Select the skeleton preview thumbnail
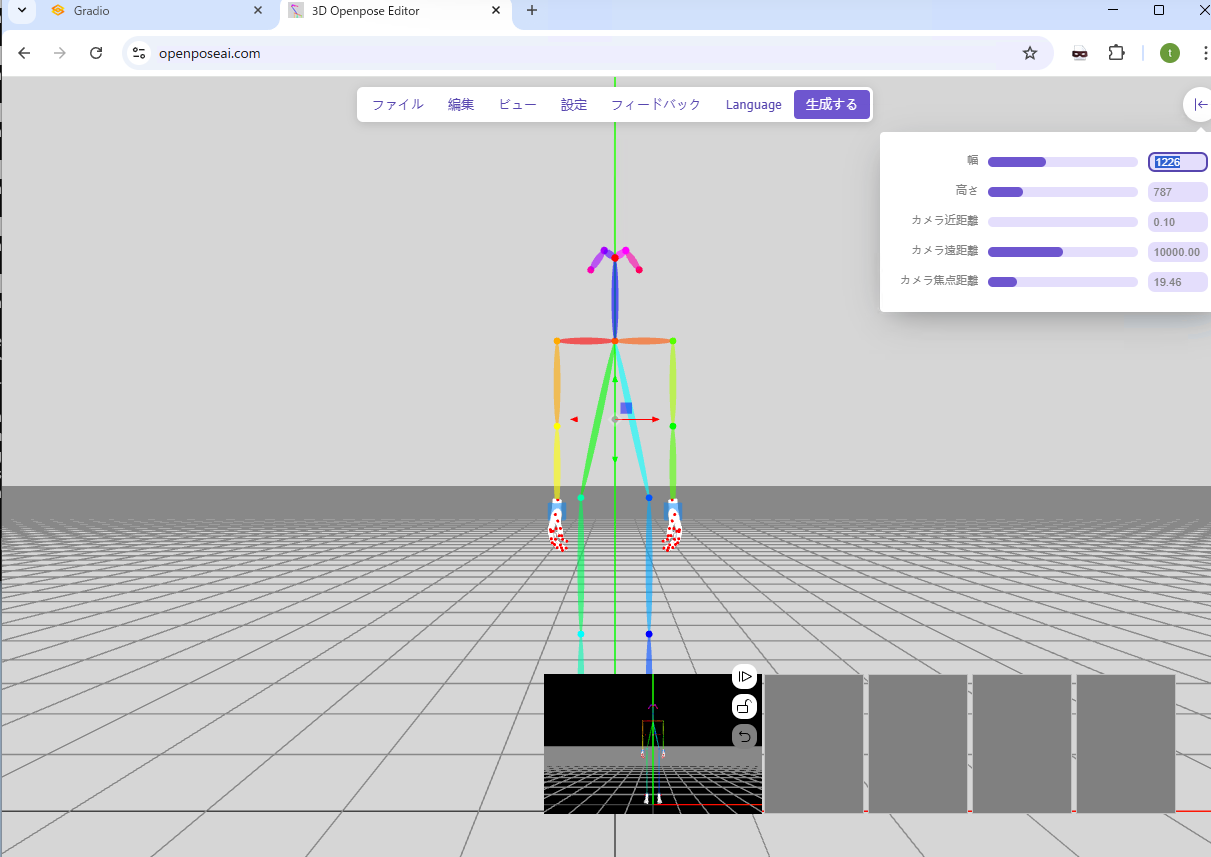 point(652,743)
